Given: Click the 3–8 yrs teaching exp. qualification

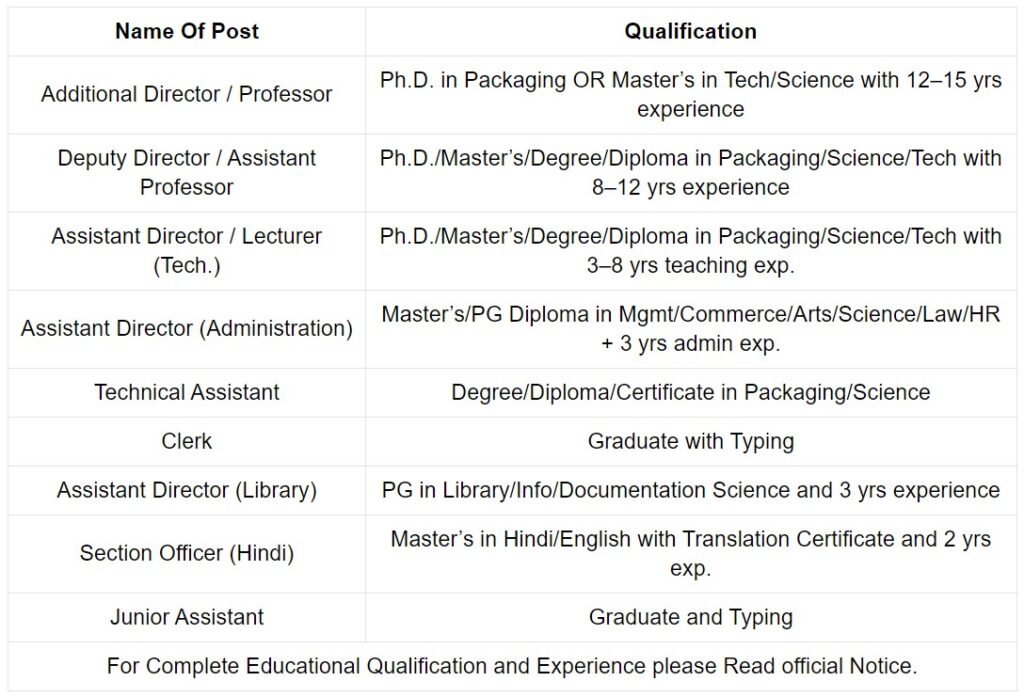Looking at the screenshot, I should [690, 251].
